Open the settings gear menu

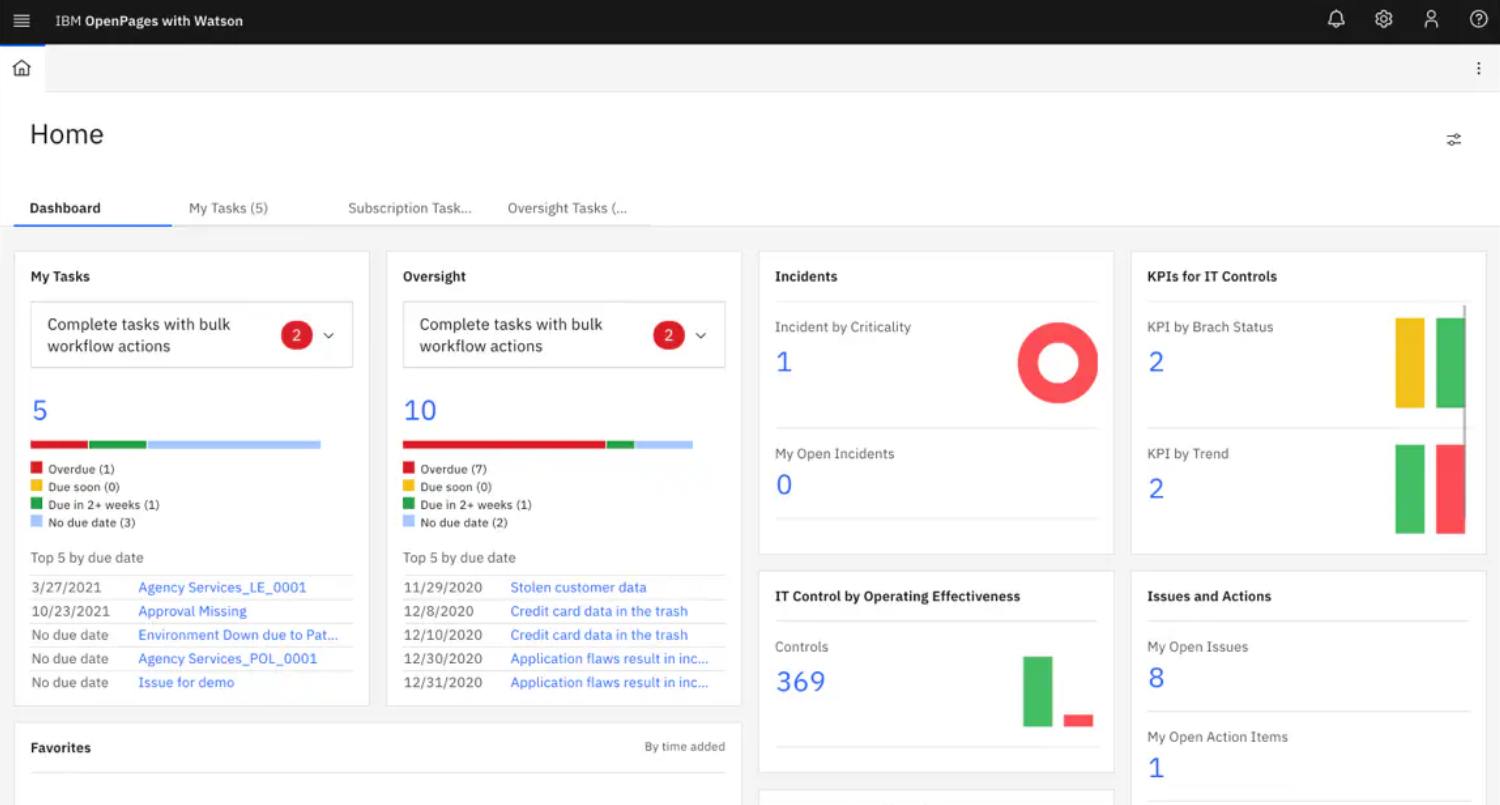1383,20
